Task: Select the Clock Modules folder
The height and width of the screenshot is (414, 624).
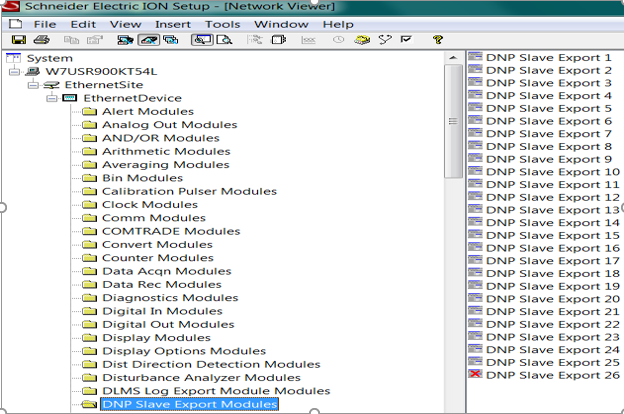Action: coord(150,205)
